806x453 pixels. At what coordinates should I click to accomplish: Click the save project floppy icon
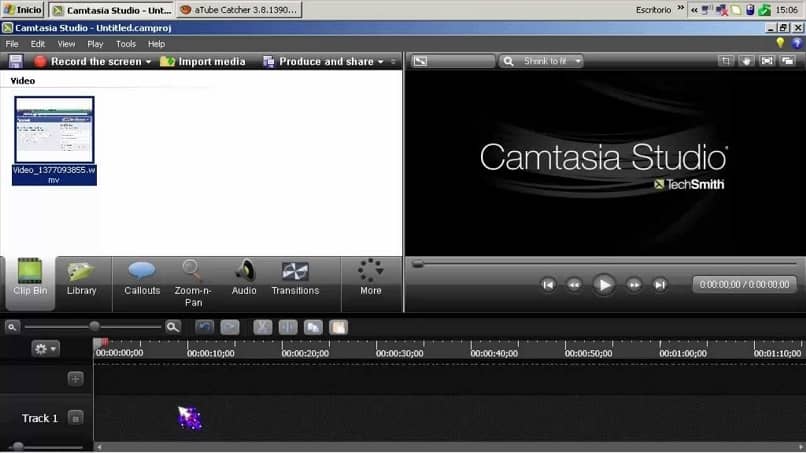pos(15,61)
